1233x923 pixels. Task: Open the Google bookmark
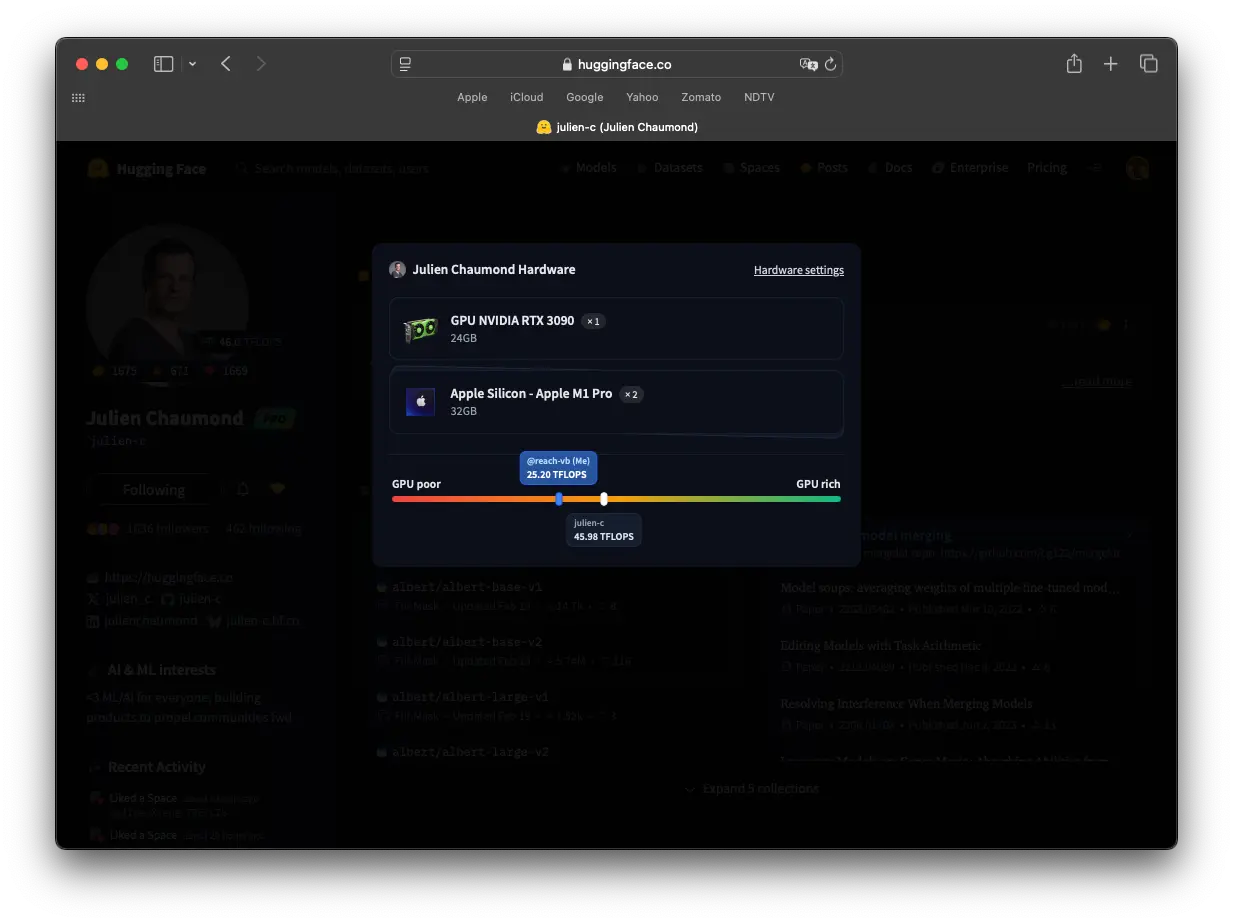[585, 97]
